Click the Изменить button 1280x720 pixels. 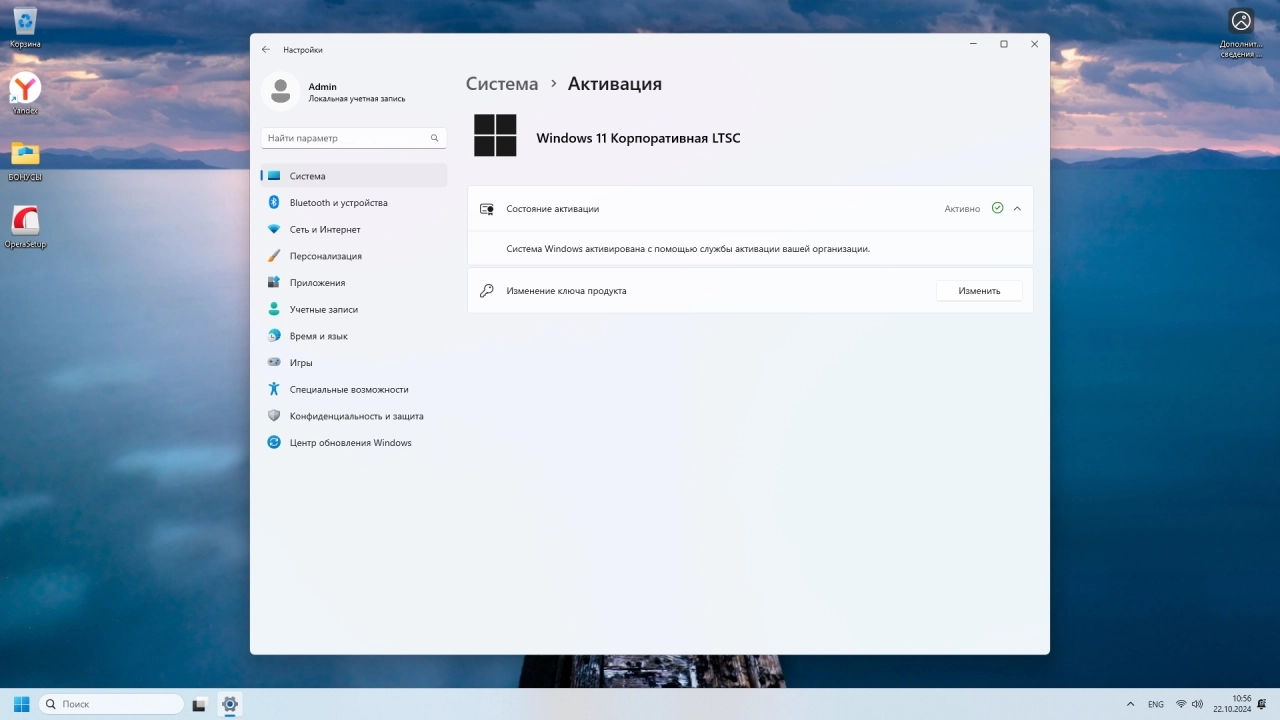point(979,291)
